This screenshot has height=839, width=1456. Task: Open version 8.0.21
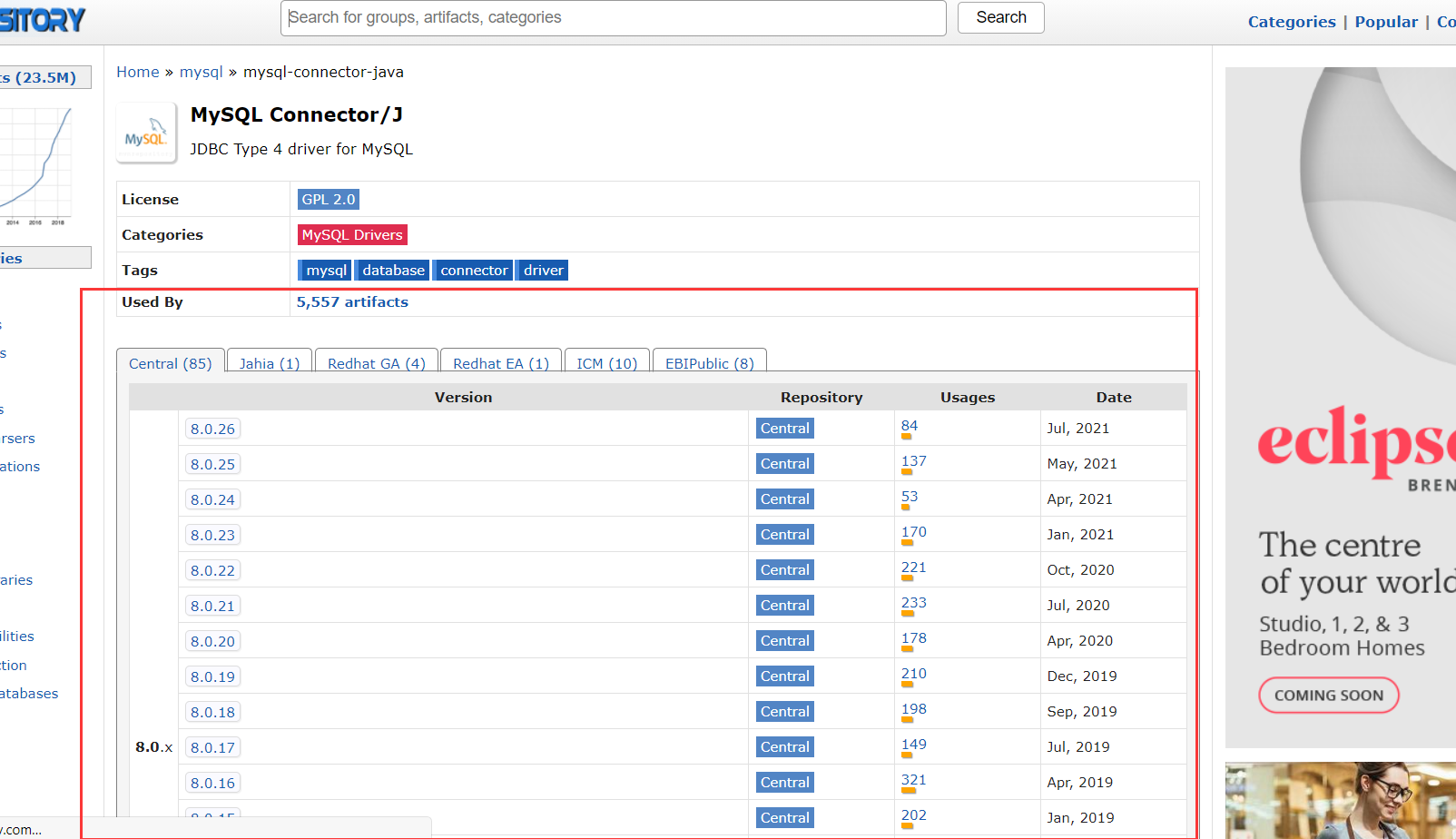(x=212, y=606)
